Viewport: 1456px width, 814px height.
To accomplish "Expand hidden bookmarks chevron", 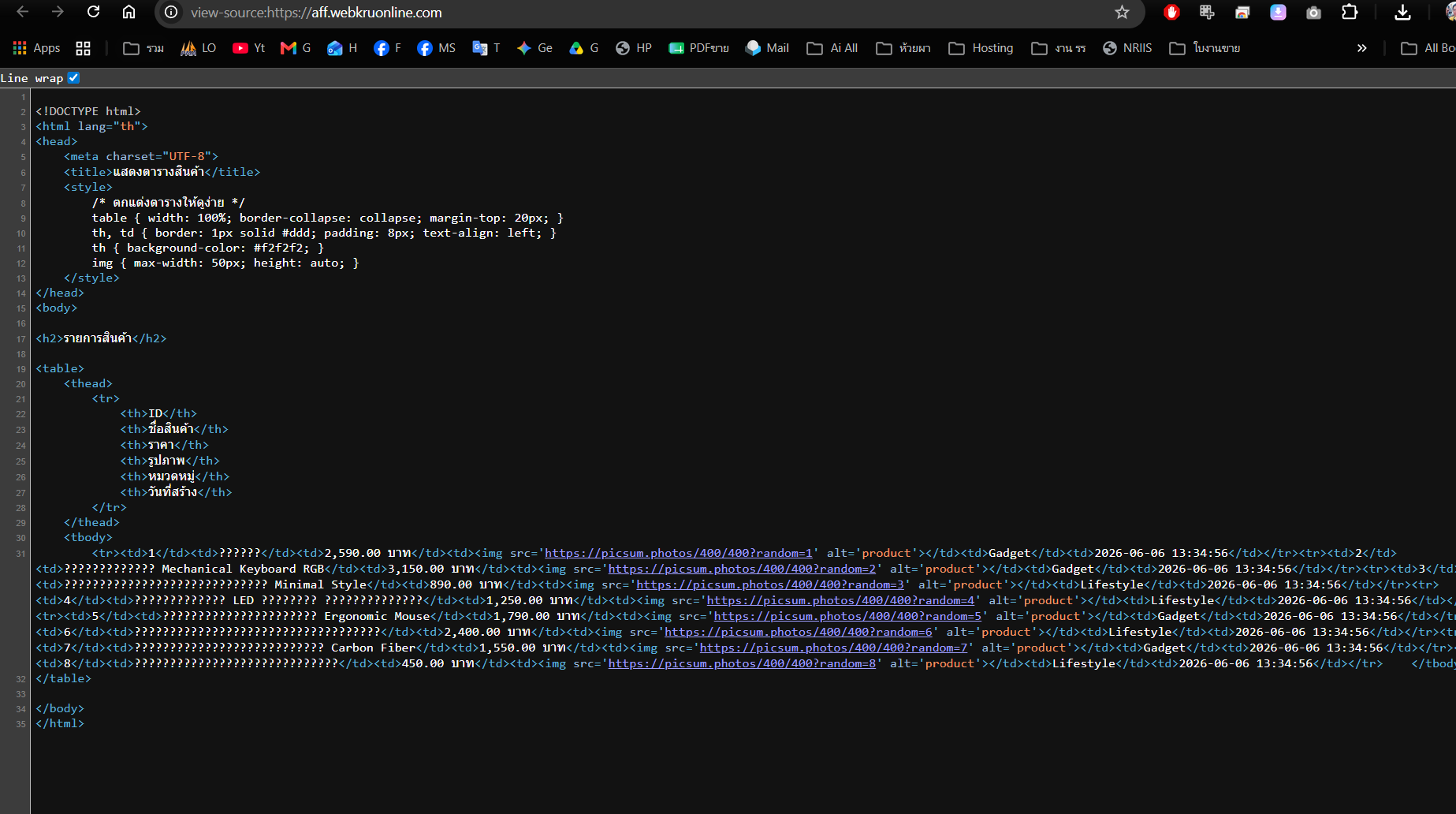I will click(x=1361, y=48).
